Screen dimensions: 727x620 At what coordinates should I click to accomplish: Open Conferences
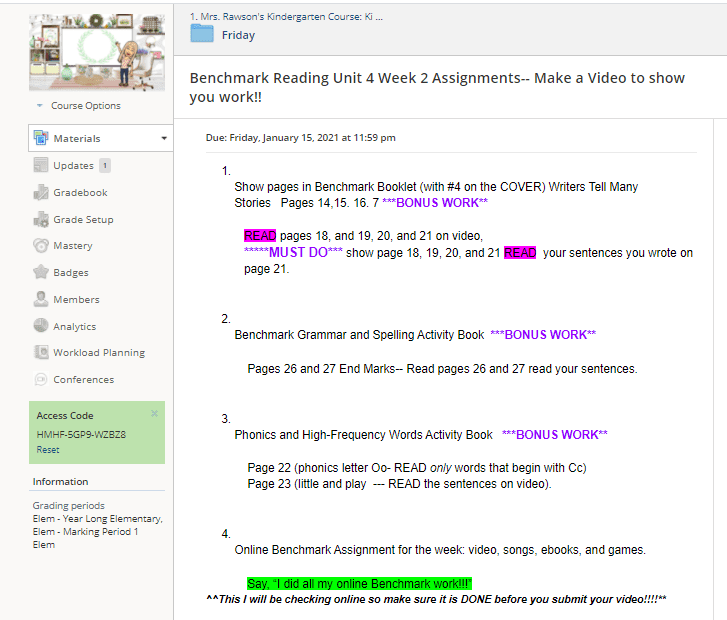point(83,379)
